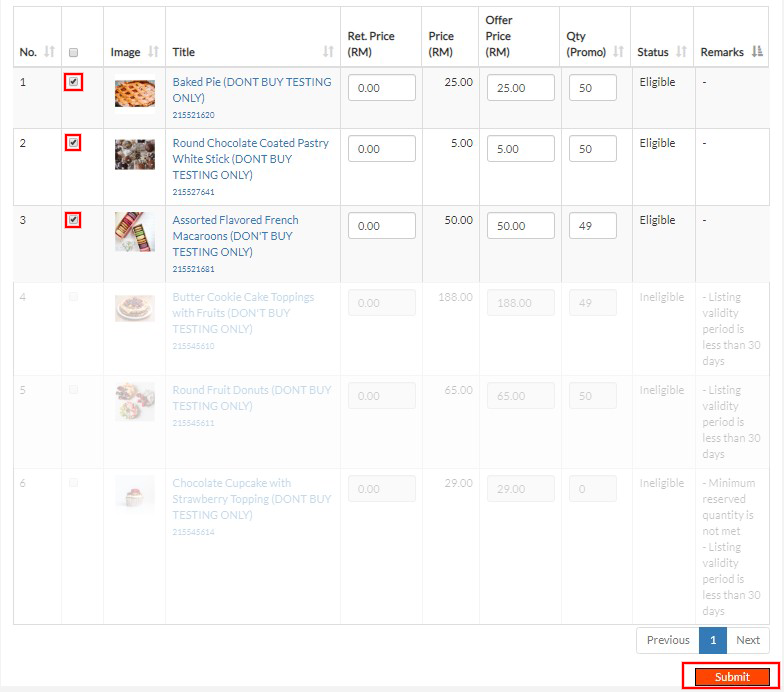Click the chocolate pastry thumbnail image
This screenshot has width=784, height=692.
tap(134, 154)
